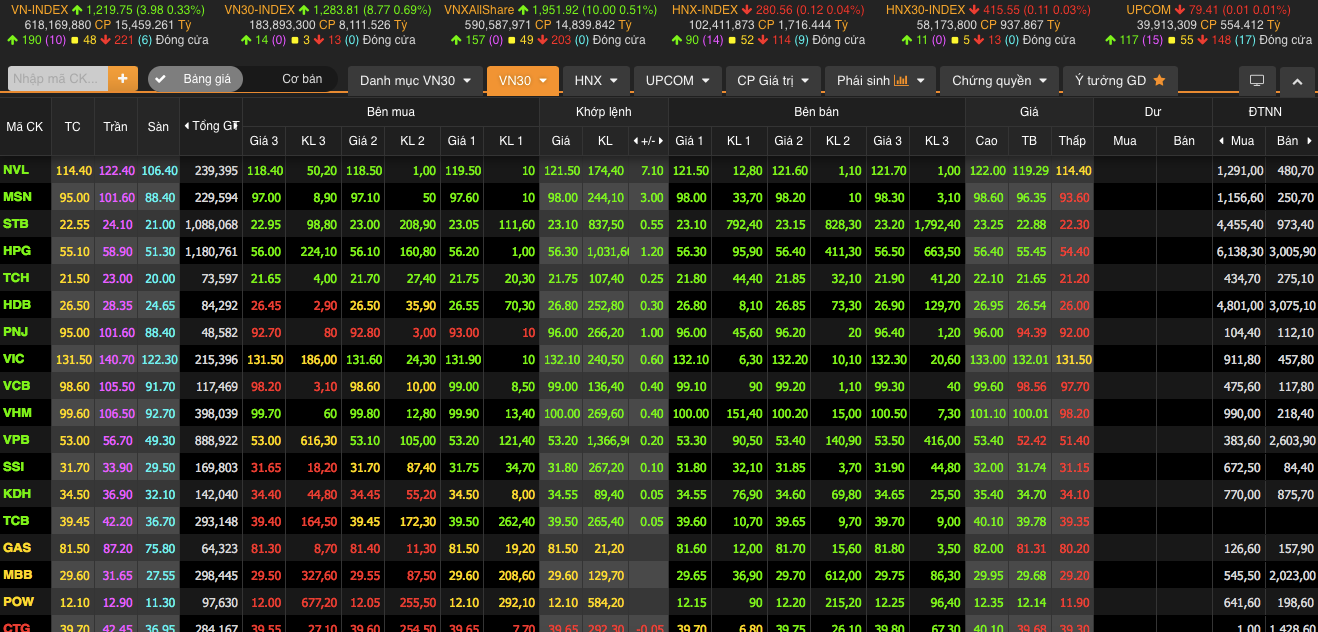Click the left arrow in the +/- column header

[636, 141]
